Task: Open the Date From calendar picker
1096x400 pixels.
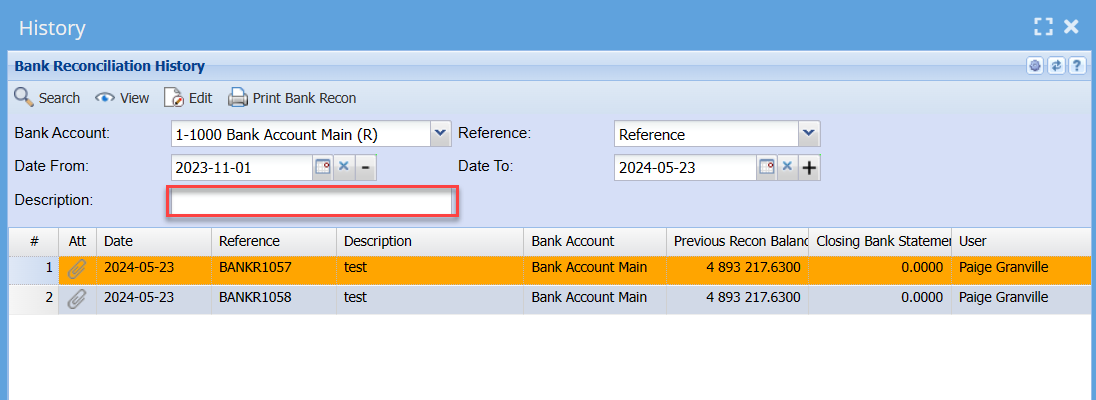Action: pos(323,167)
